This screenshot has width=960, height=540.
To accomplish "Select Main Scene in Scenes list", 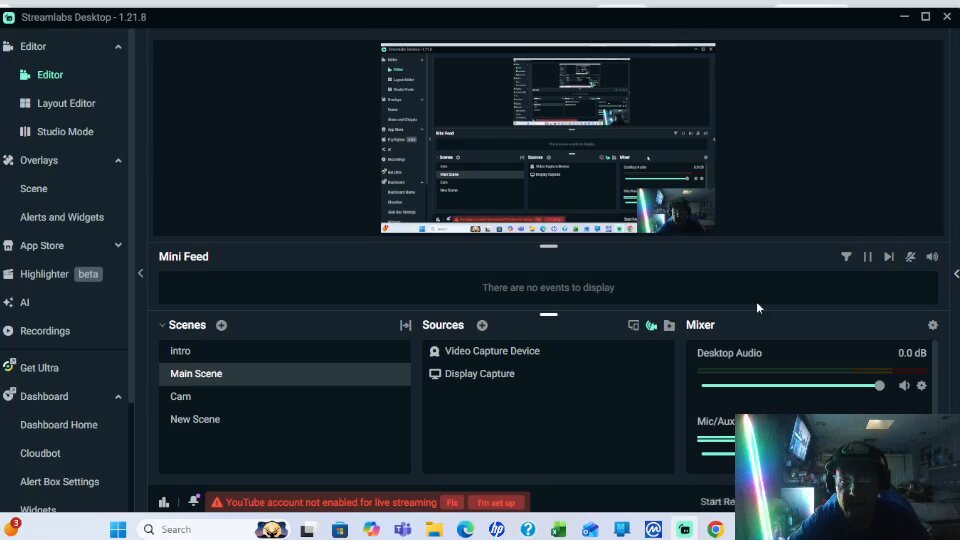I will point(285,374).
